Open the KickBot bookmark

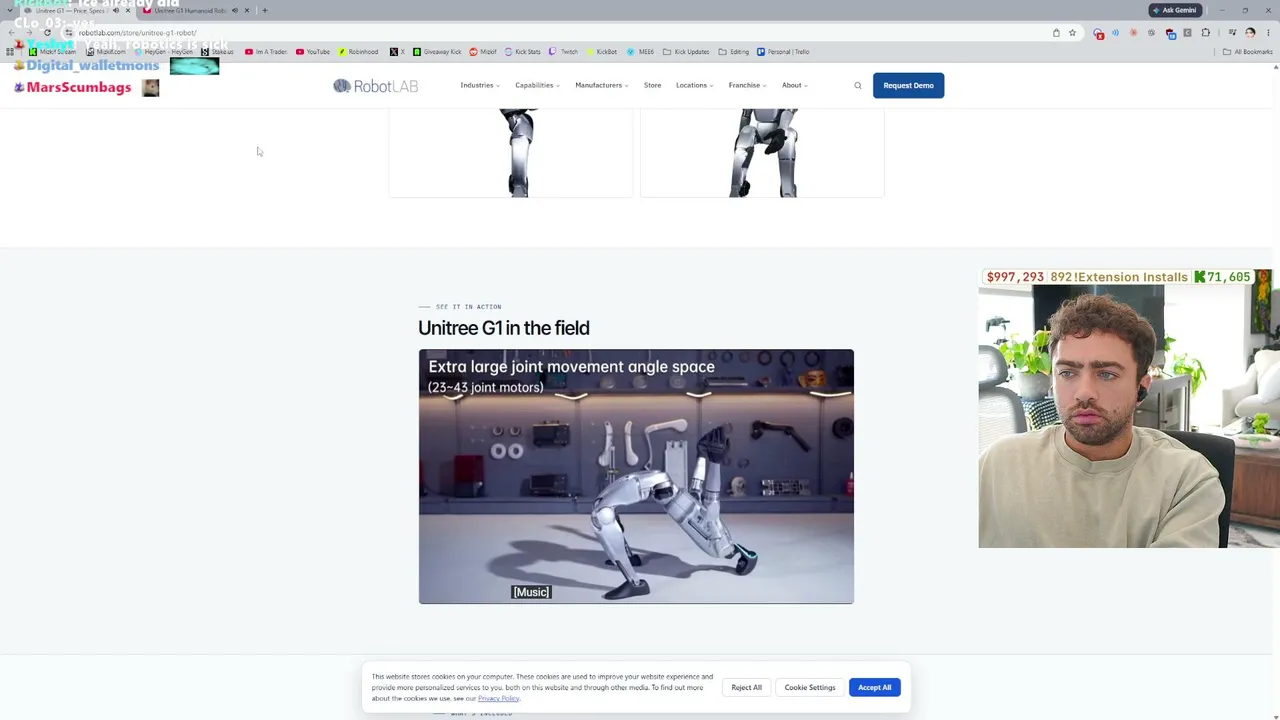pos(601,52)
